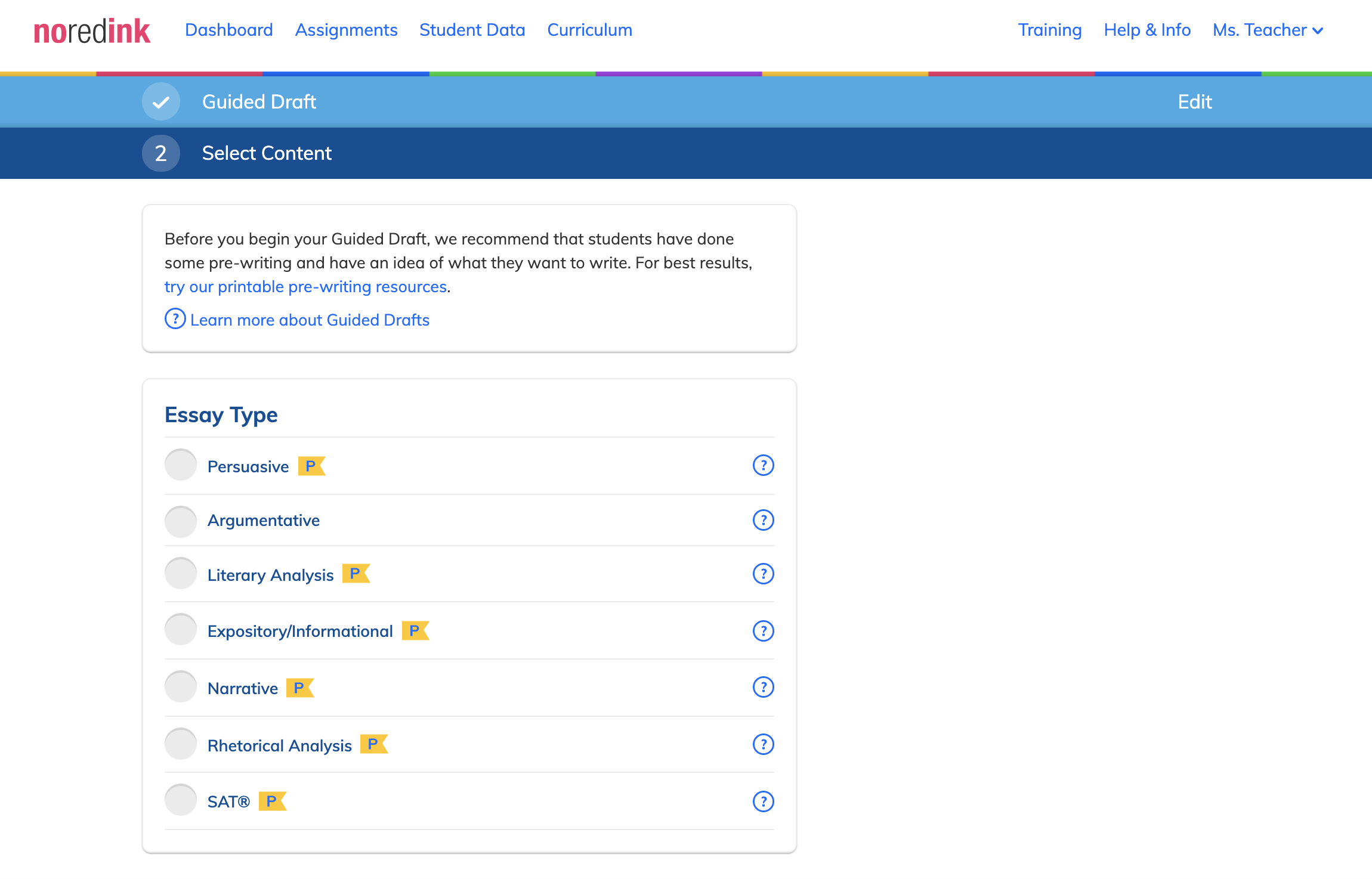
Task: Go to the Dashboard page
Action: (x=229, y=30)
